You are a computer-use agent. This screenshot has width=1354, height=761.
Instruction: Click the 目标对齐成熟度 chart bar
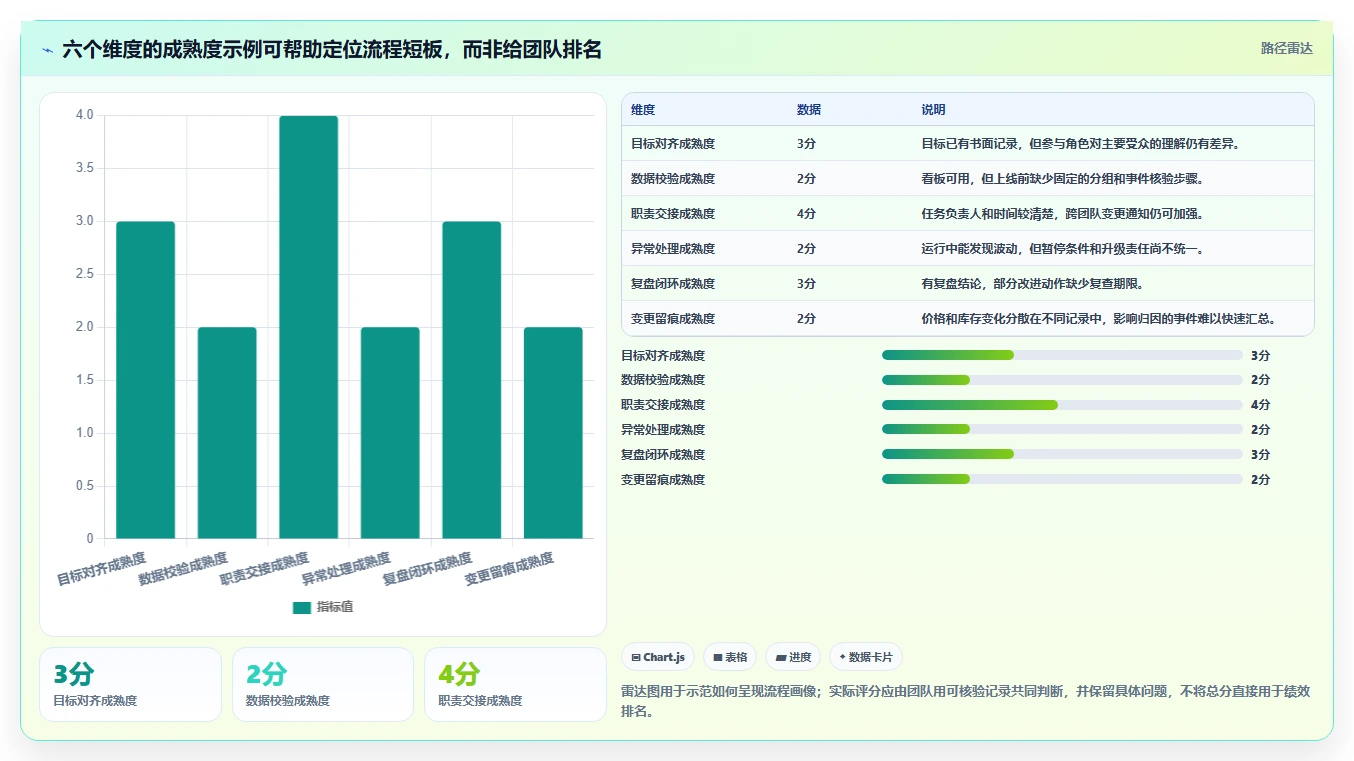pyautogui.click(x=146, y=380)
